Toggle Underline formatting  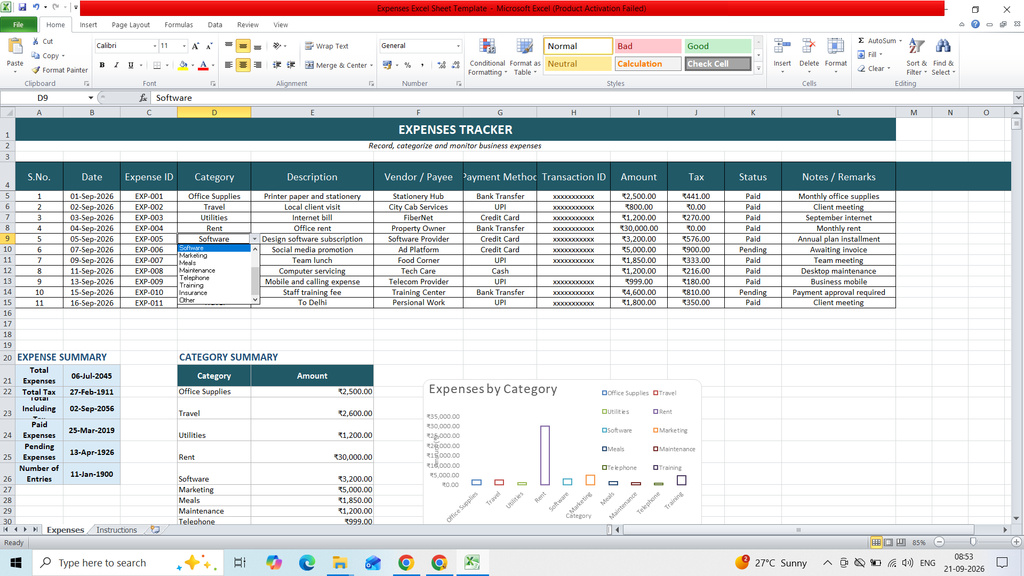(x=131, y=65)
